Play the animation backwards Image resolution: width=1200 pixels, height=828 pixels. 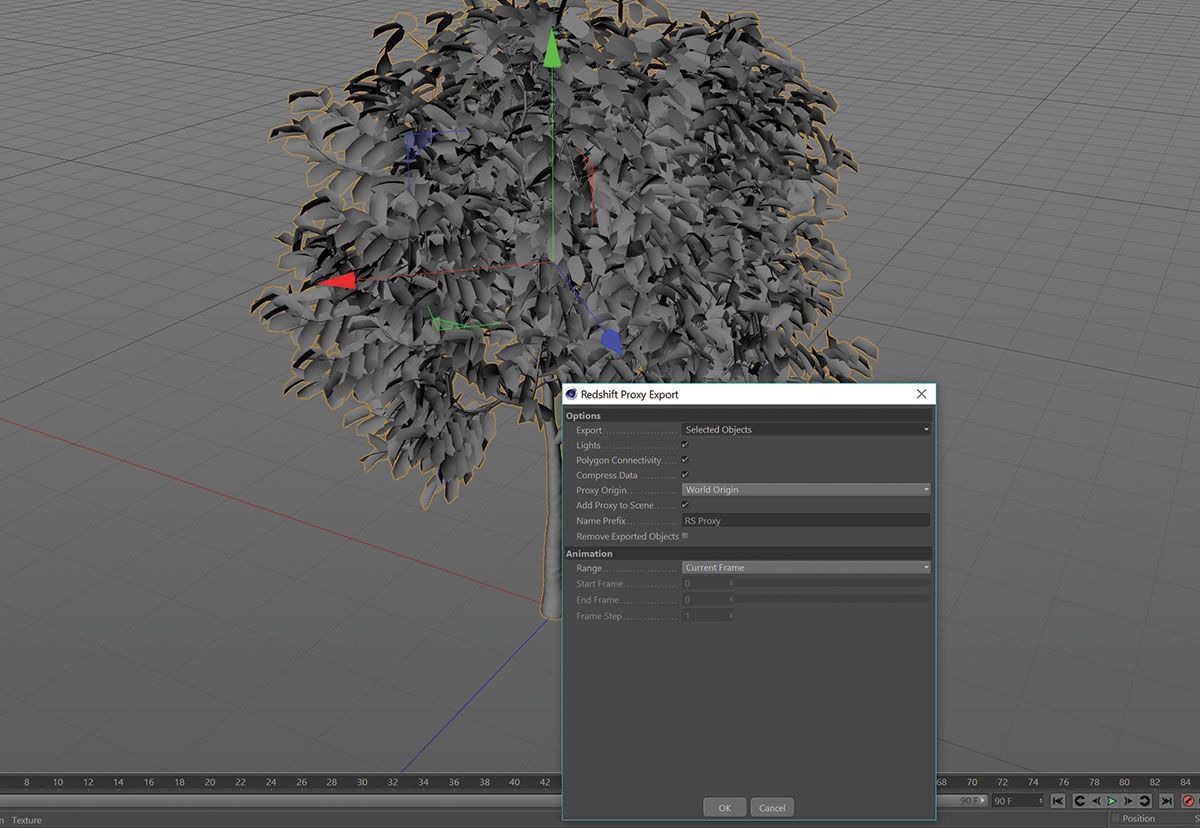tap(1081, 800)
